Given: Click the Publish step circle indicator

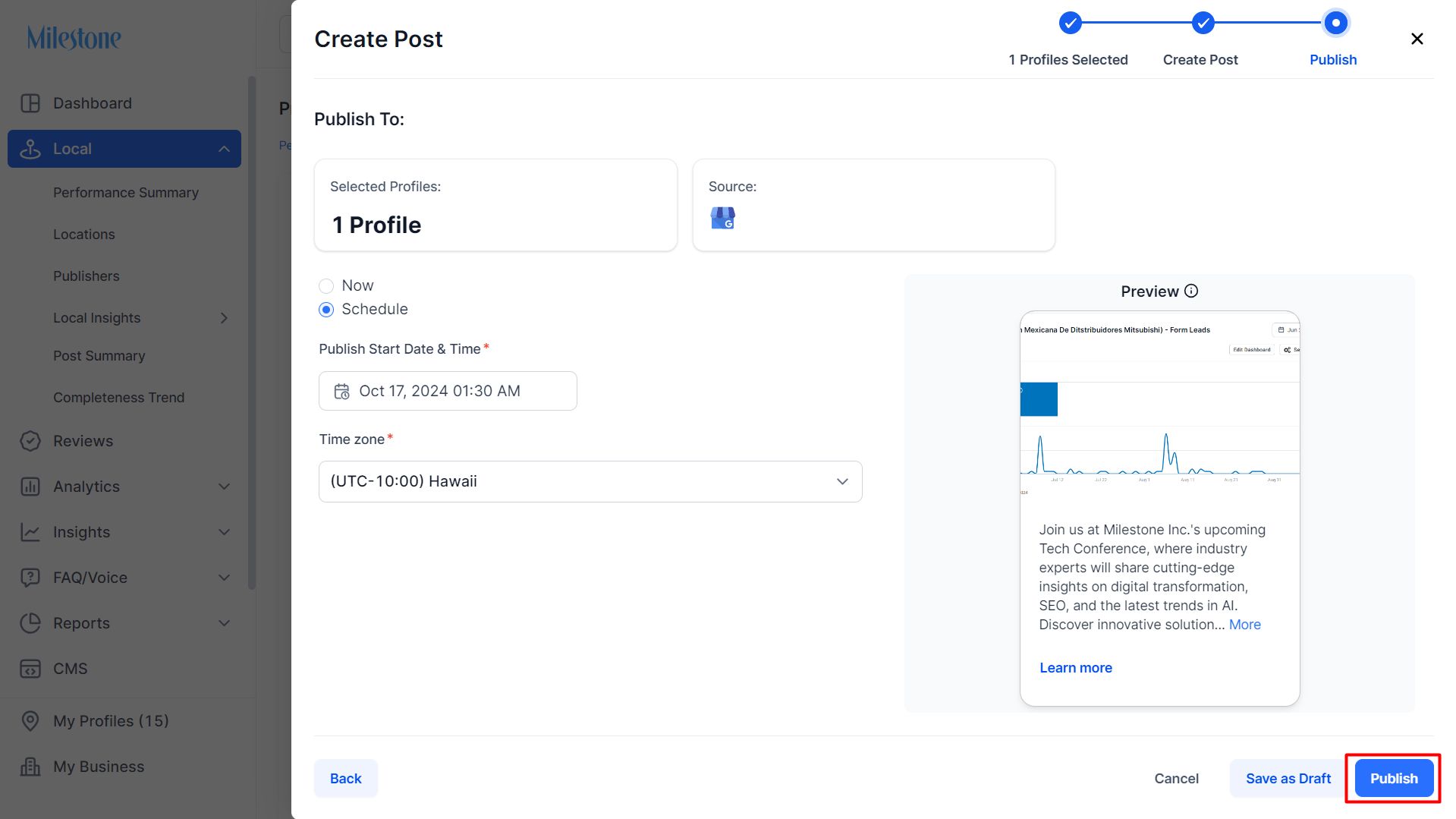Looking at the screenshot, I should click(1335, 23).
